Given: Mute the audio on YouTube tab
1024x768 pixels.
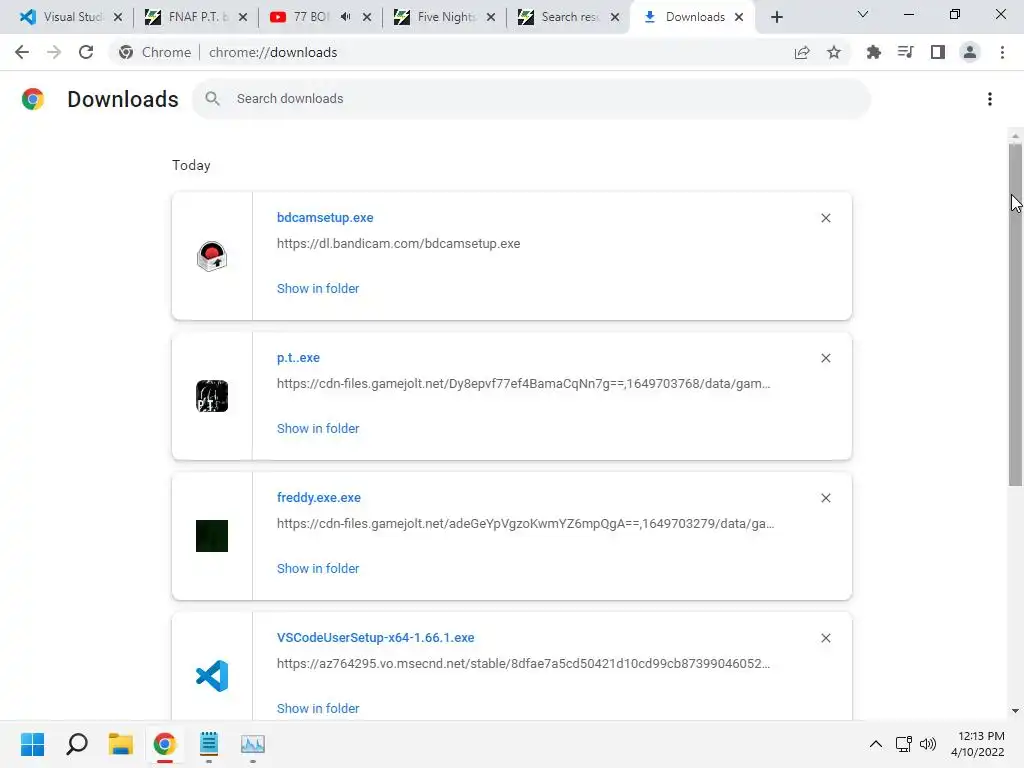Looking at the screenshot, I should [x=346, y=17].
